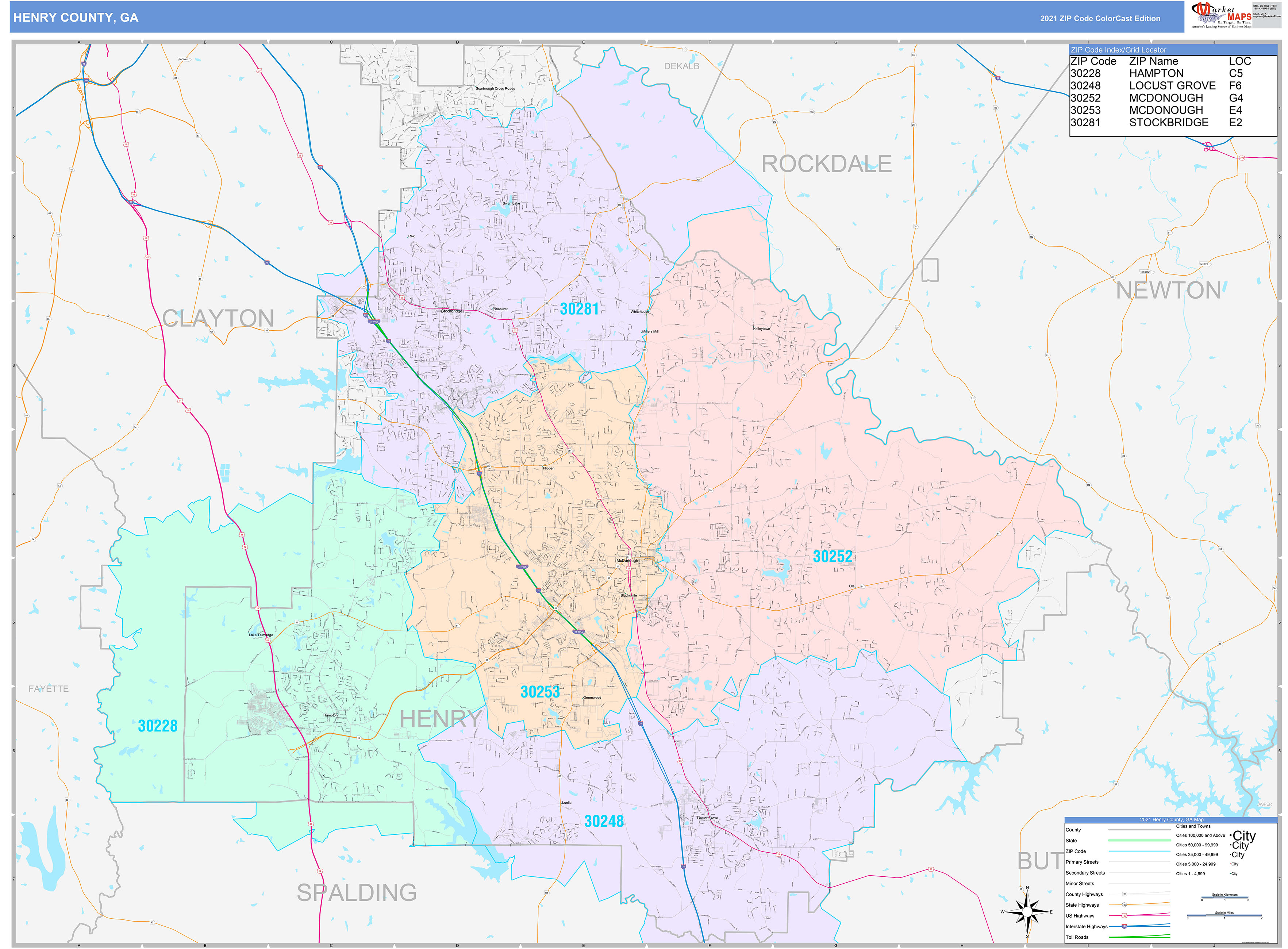
Task: Click the email contact box beside logo
Action: (x=1267, y=15)
